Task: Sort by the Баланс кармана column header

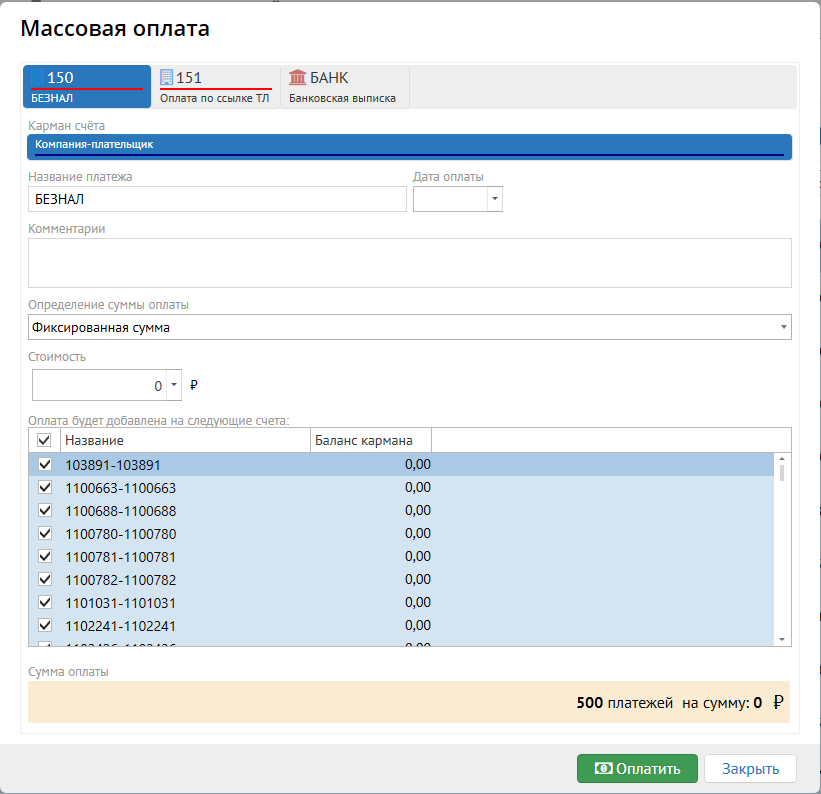Action: [x=371, y=440]
